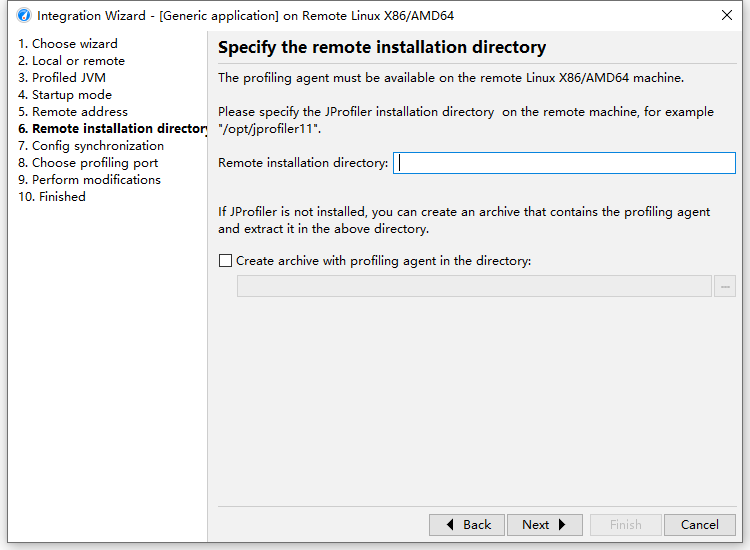Click the greyed-out Finish button
Screen dimensions: 750x550
pos(625,525)
